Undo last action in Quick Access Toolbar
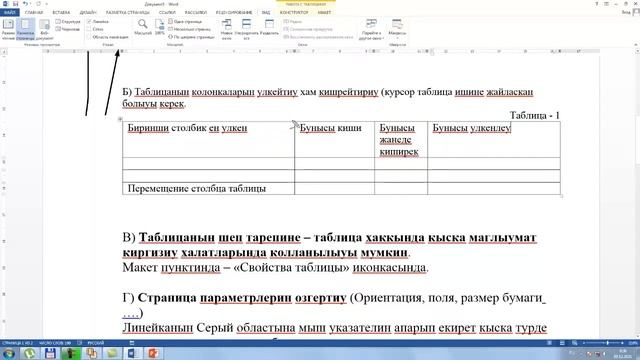This screenshot has height=360, width=640. tap(25, 4)
